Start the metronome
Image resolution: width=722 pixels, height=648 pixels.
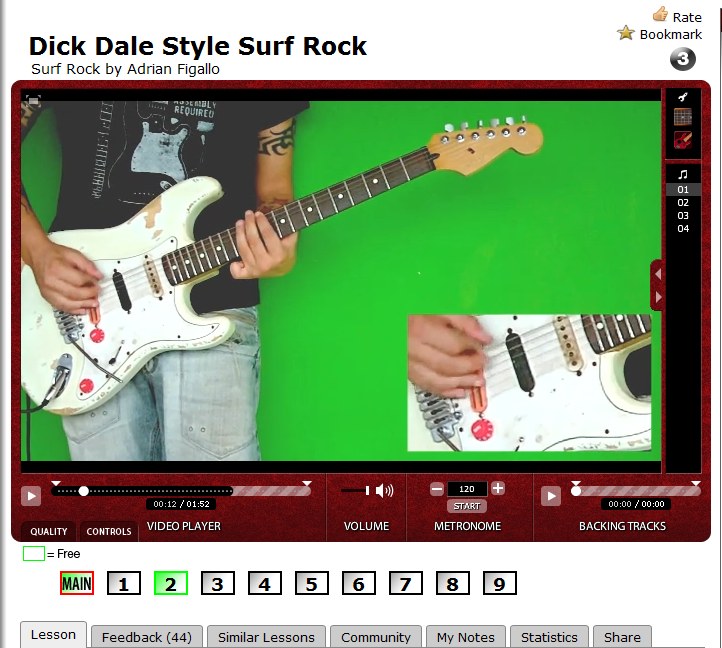point(466,506)
